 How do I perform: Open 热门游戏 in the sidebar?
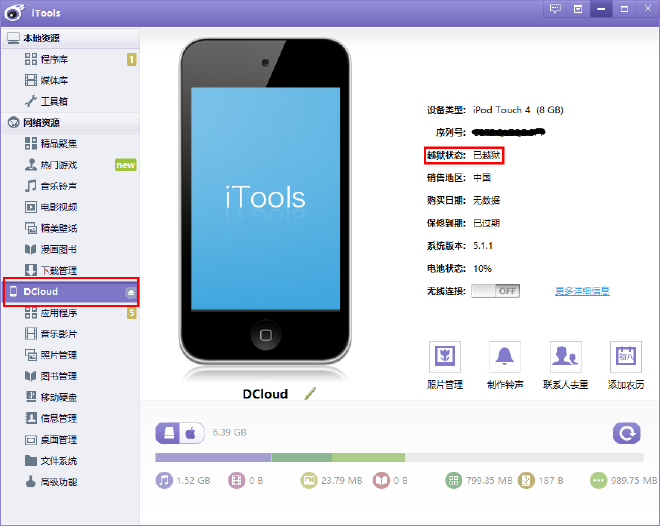(x=58, y=165)
